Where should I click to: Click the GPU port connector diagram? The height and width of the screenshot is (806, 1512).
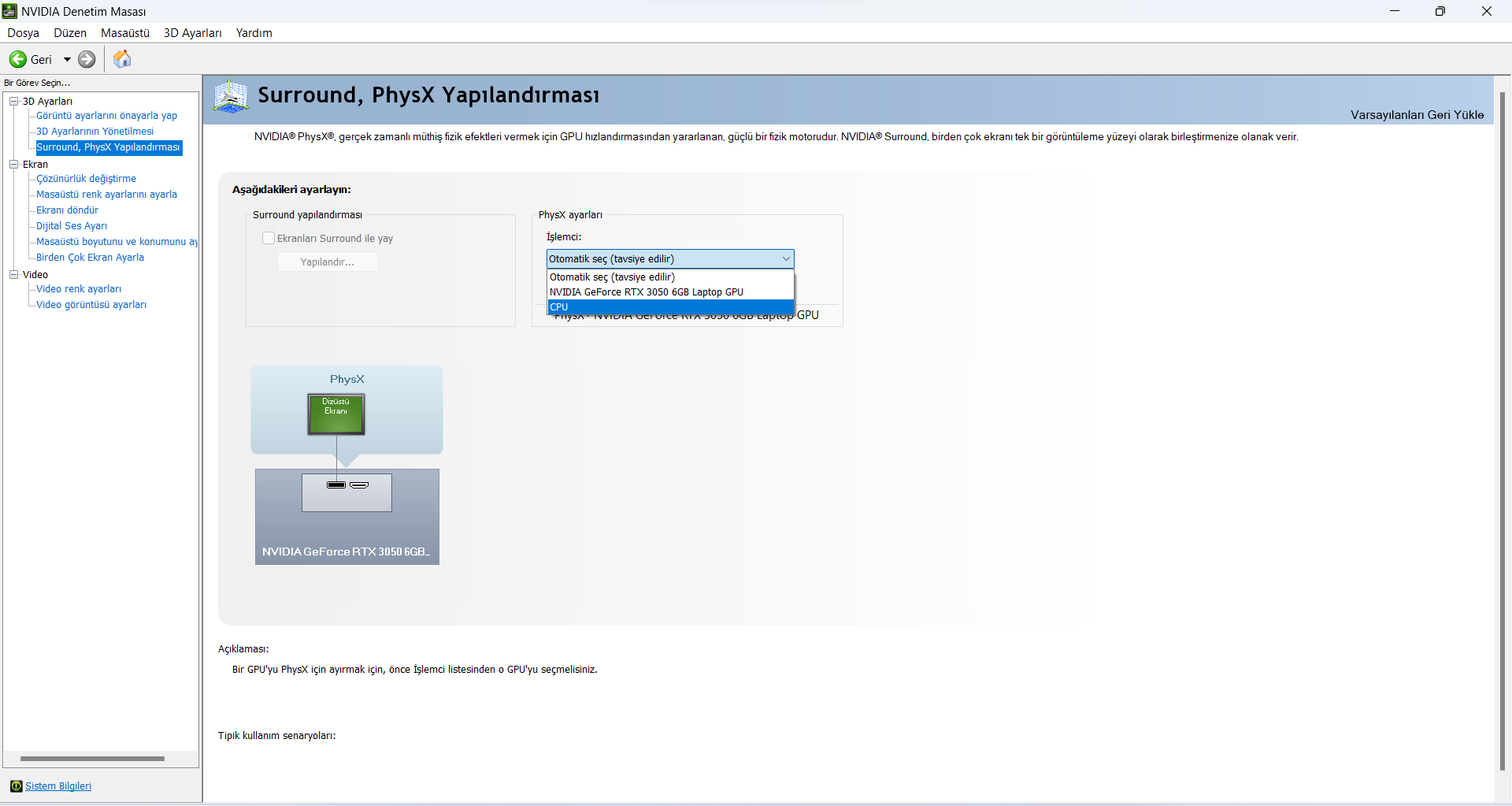pyautogui.click(x=346, y=492)
